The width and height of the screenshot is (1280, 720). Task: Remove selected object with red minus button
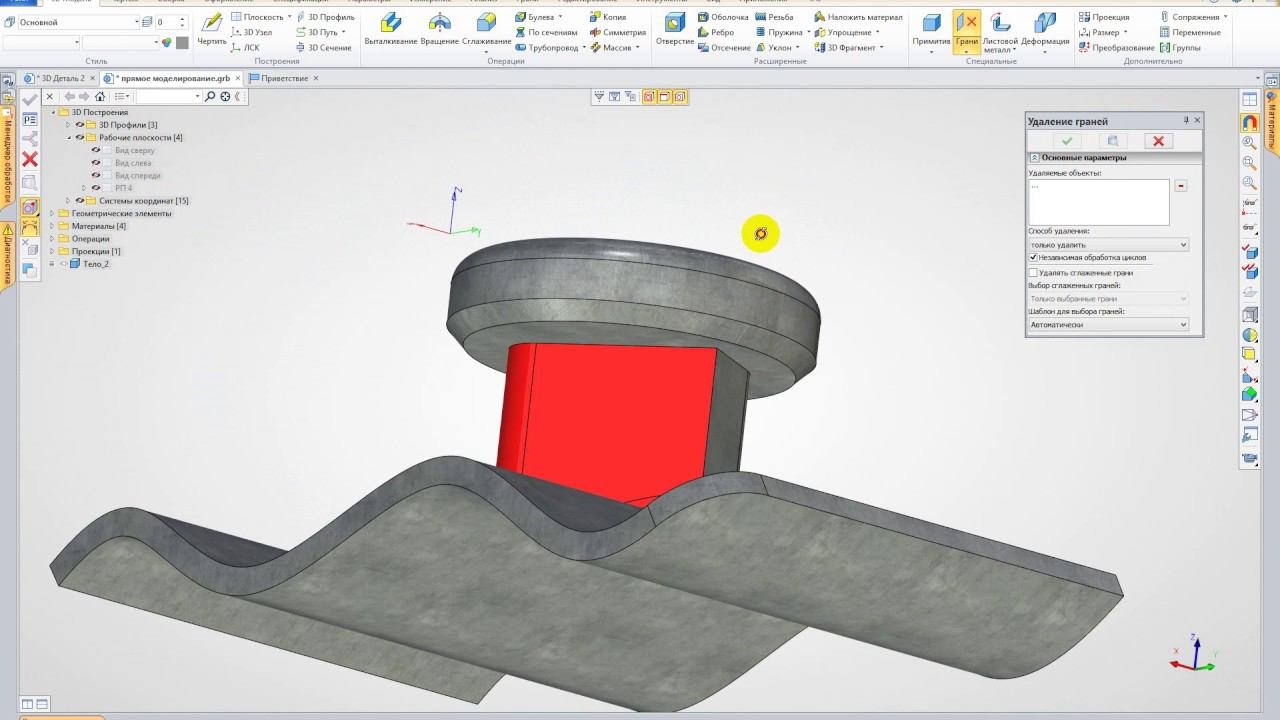click(x=1180, y=186)
